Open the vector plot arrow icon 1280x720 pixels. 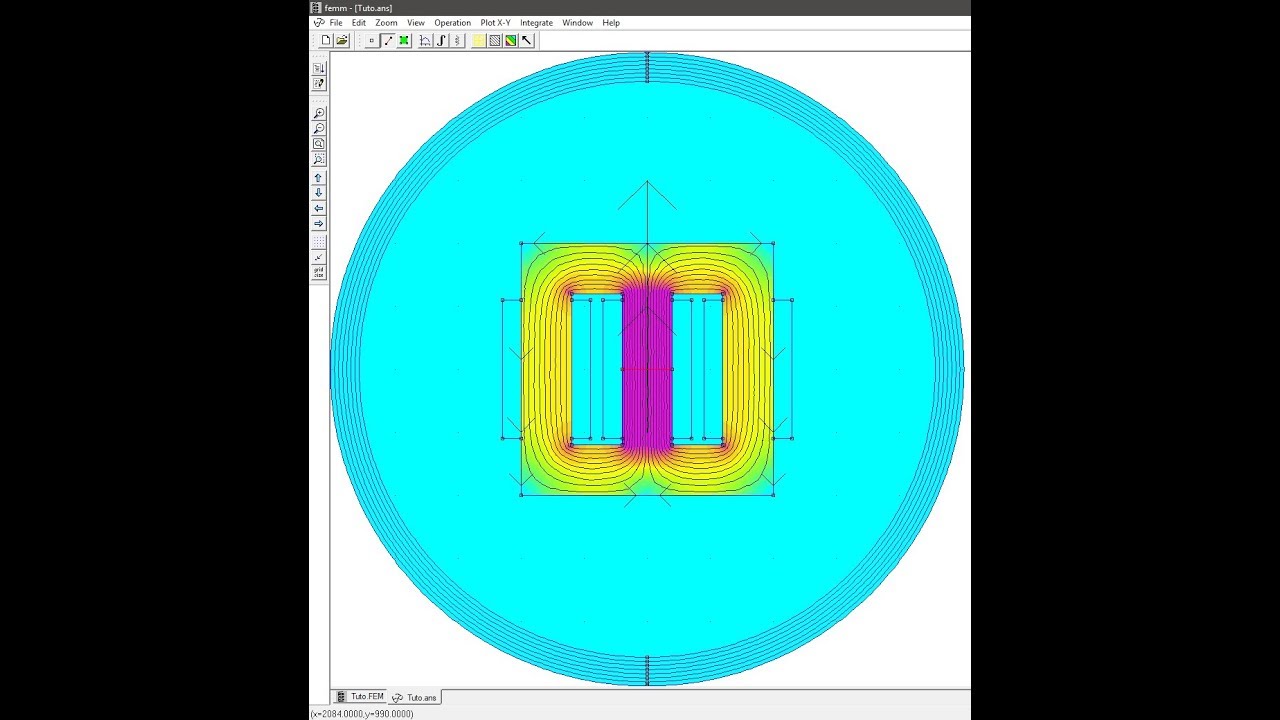coord(527,40)
